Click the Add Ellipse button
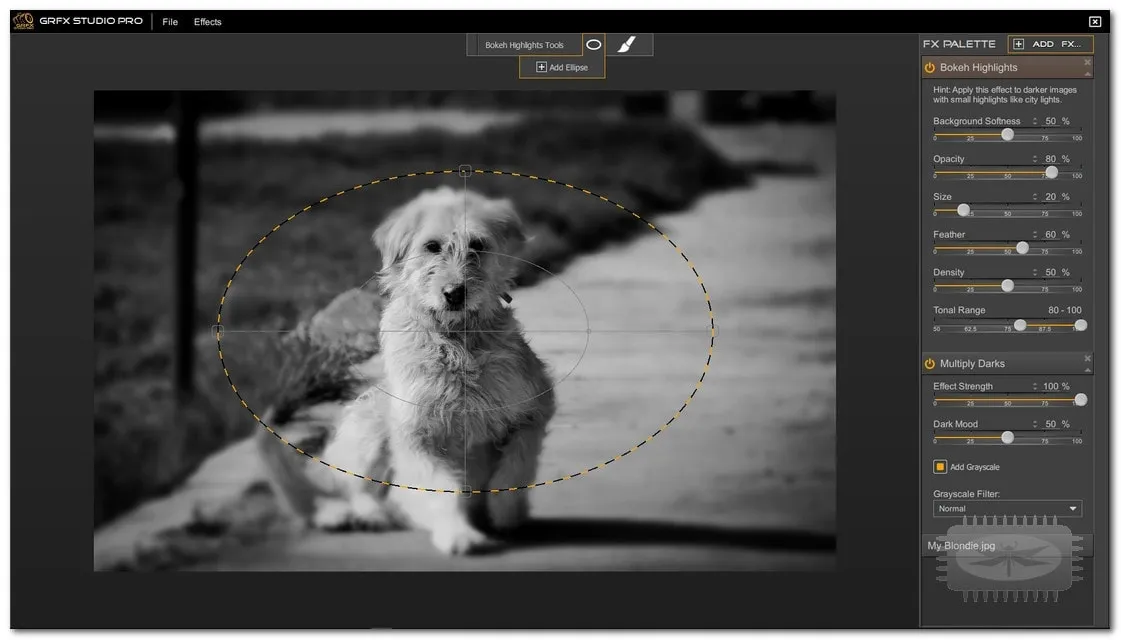1121x640 pixels. coord(562,67)
